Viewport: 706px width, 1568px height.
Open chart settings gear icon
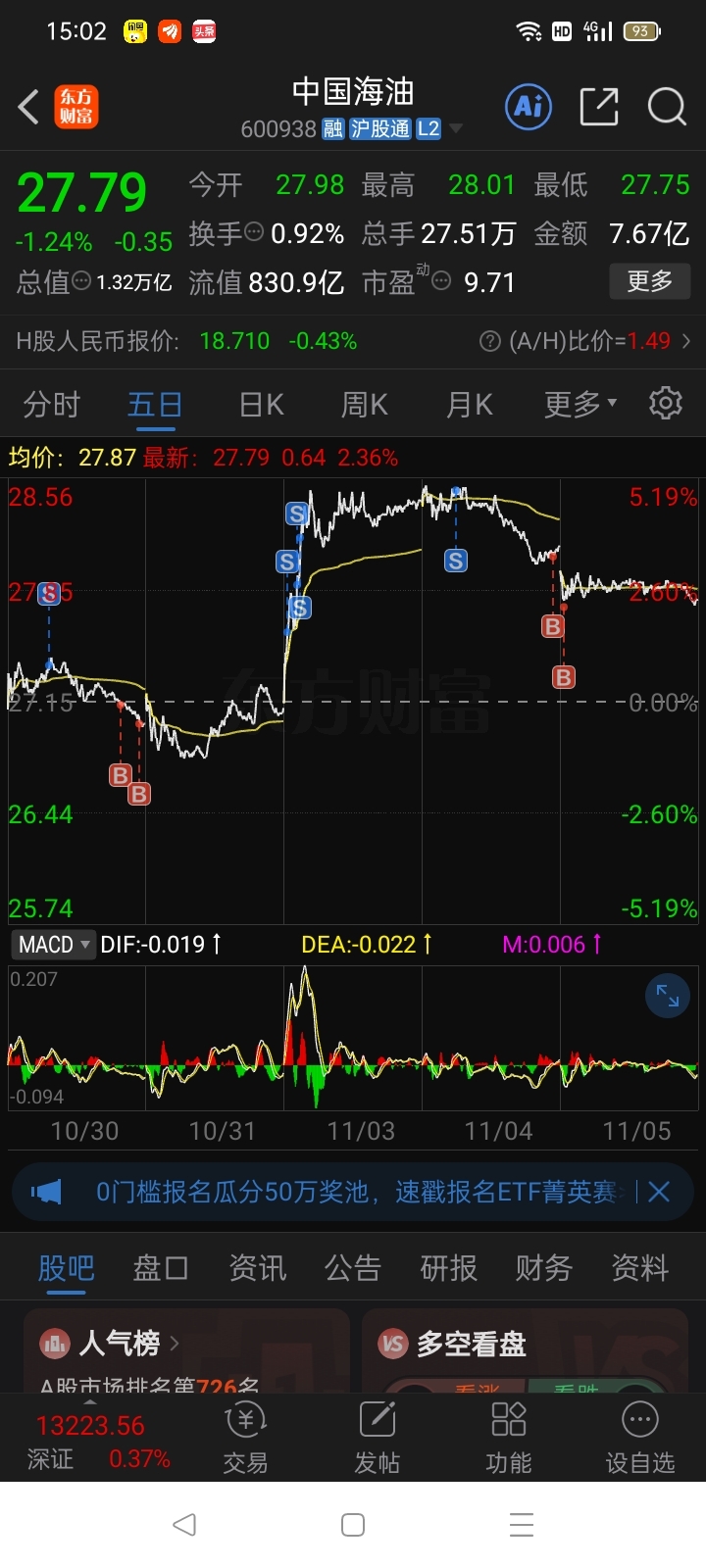click(666, 403)
